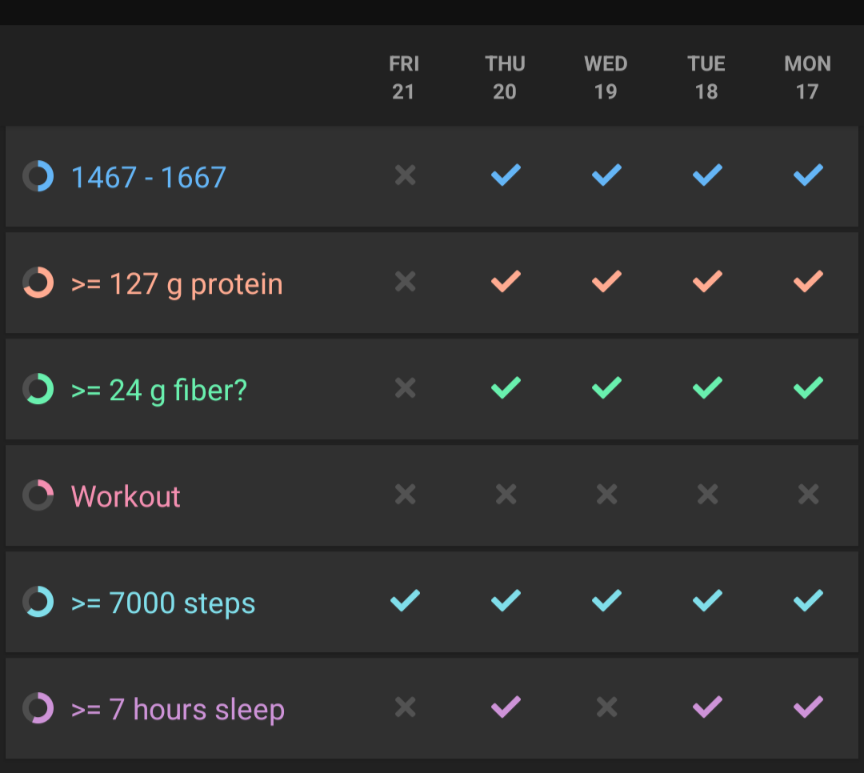Uncheck Wednesday for the 1467 - 1667 habit

tap(606, 176)
